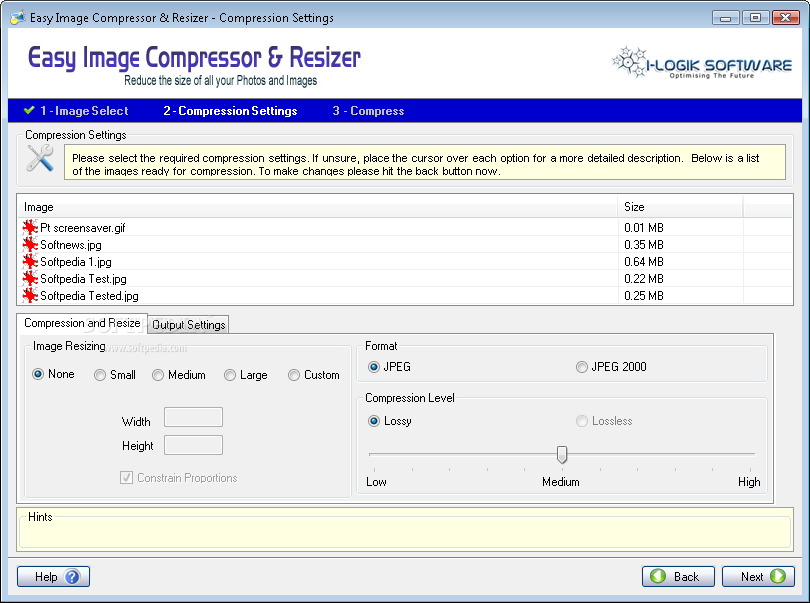Viewport: 810px width, 603px height.
Task: Minimize the Easy Image Compressor window
Action: 725,18
